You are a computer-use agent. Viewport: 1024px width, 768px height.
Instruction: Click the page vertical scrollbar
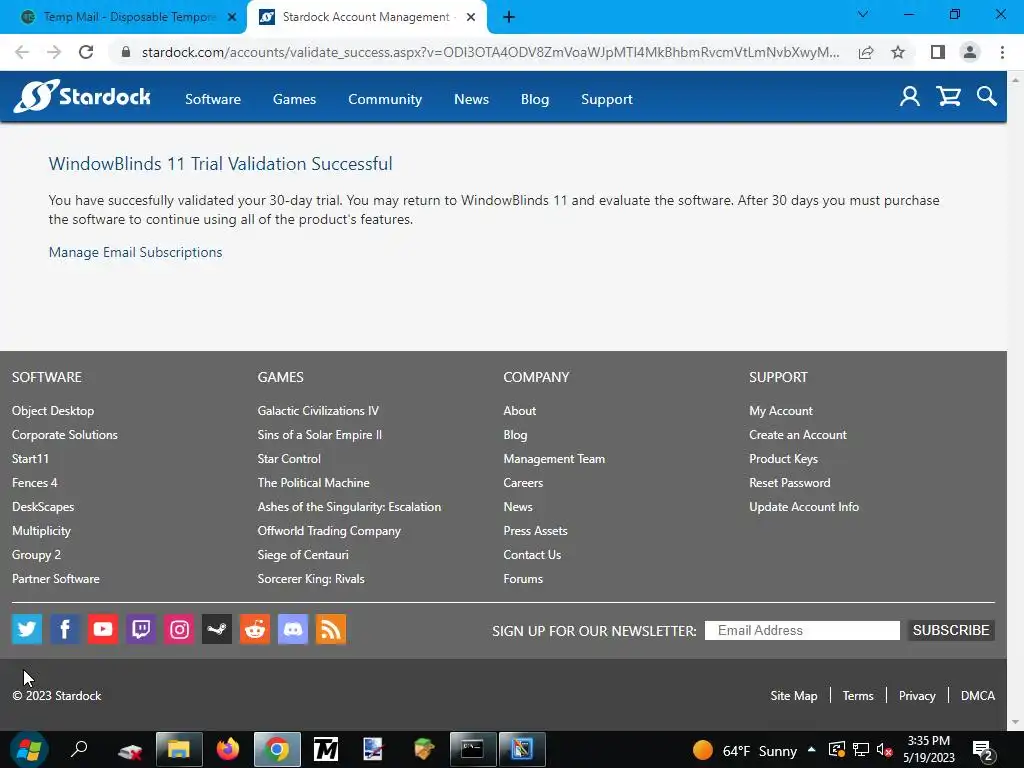1015,400
